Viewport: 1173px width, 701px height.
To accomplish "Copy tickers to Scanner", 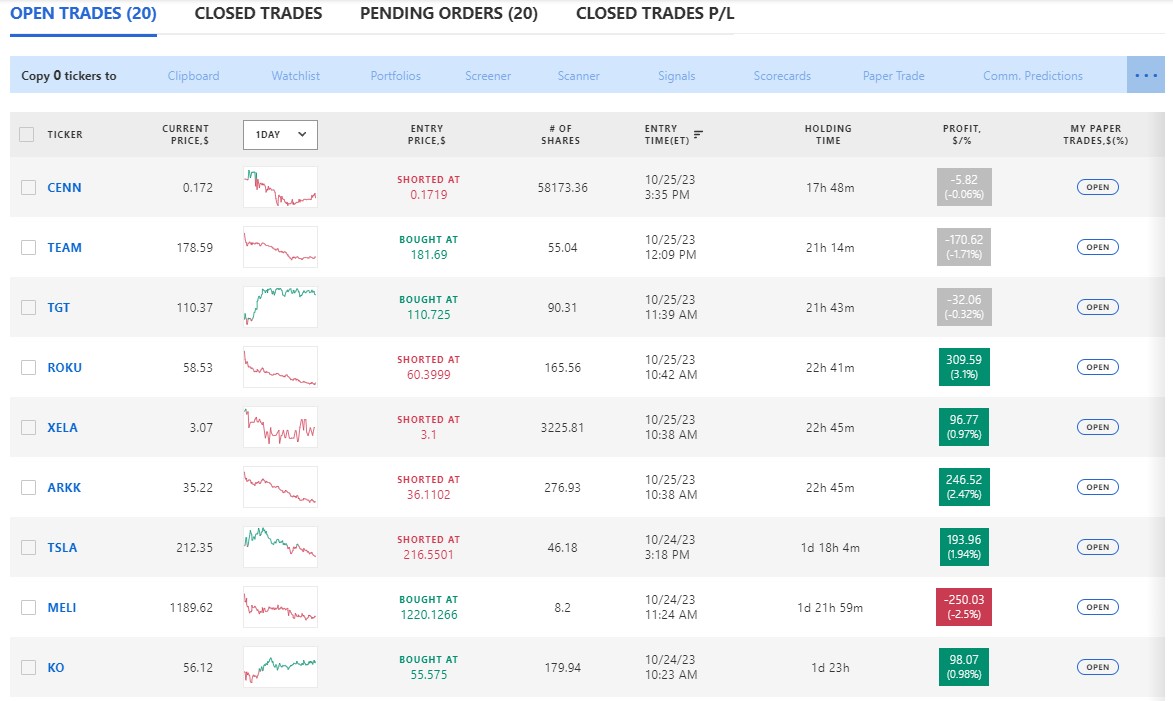I will 578,76.
